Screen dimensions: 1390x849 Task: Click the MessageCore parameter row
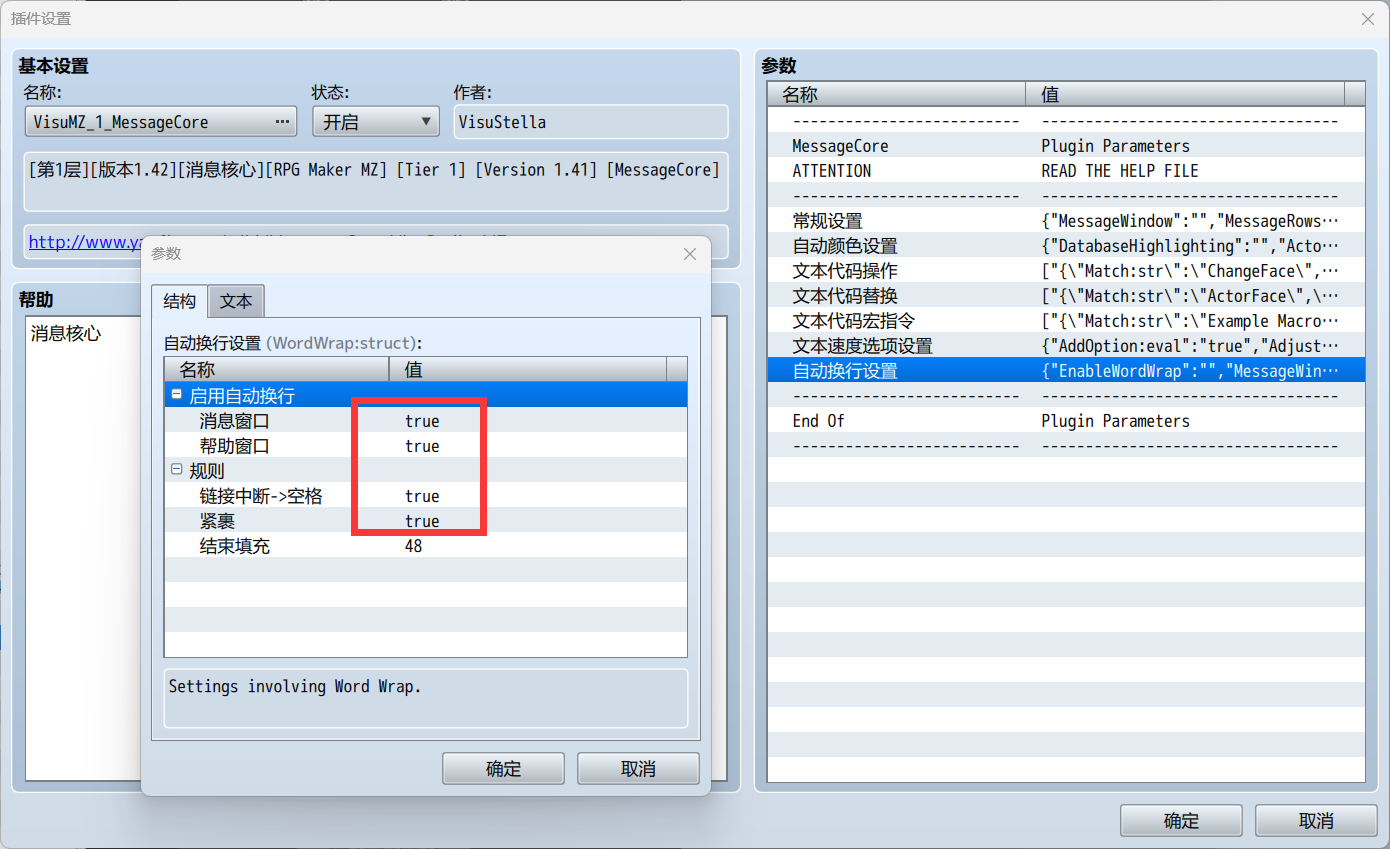click(1066, 146)
